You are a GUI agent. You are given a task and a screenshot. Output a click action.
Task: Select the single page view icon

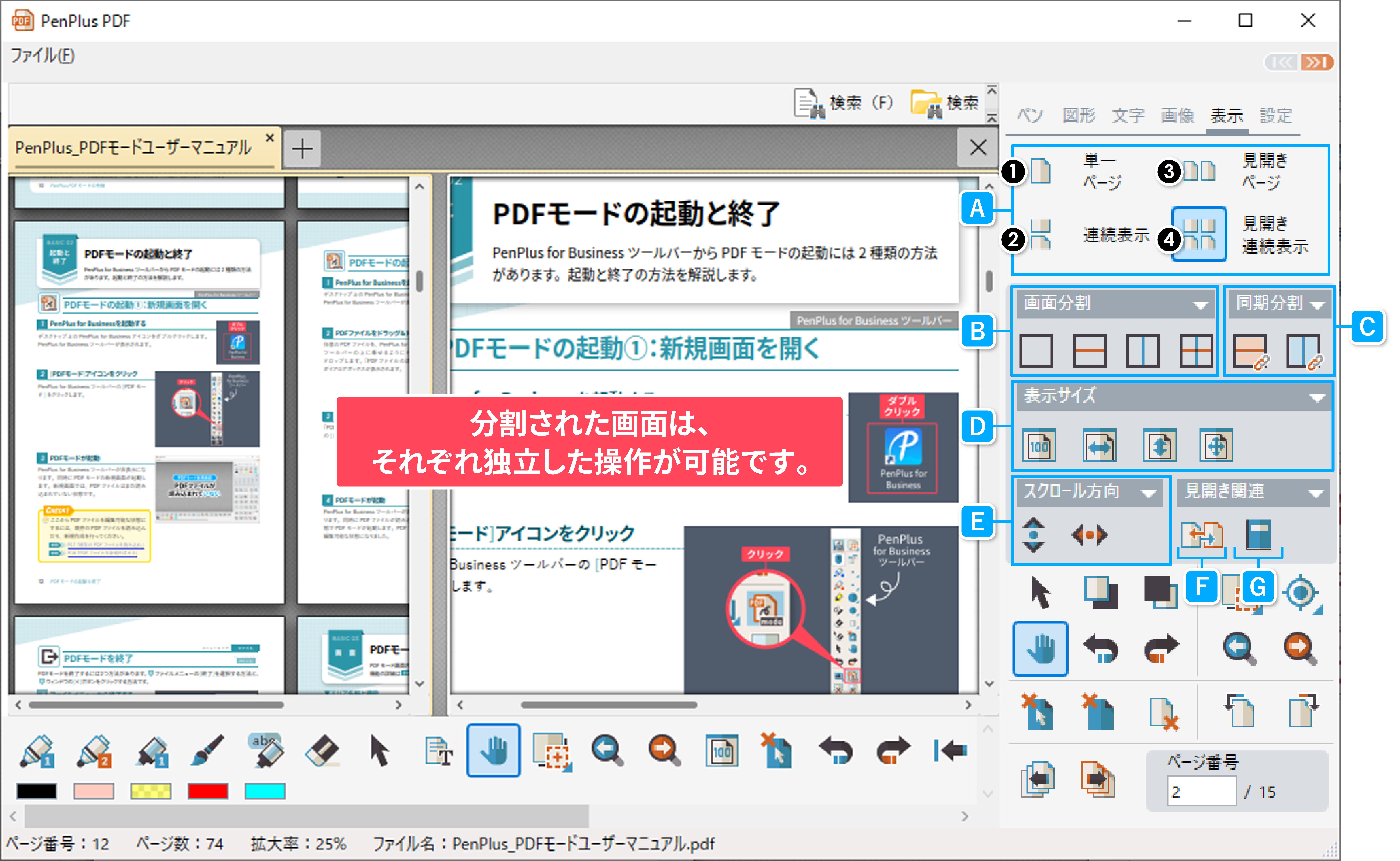[x=1041, y=171]
